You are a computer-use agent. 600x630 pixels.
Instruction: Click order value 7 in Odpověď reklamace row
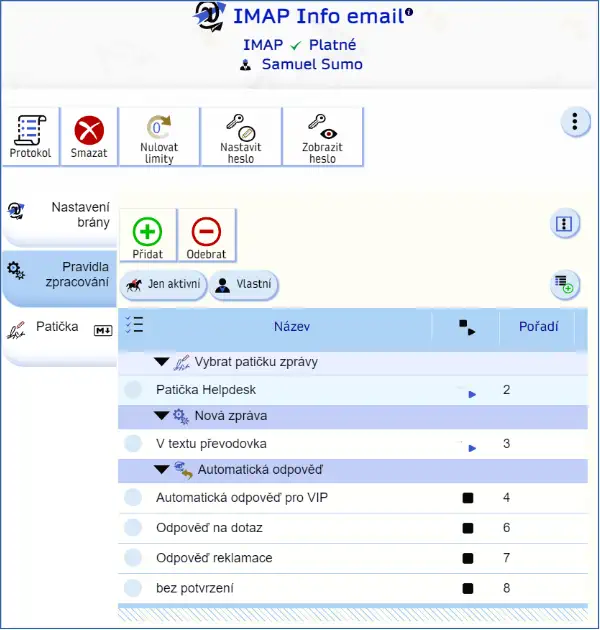tap(506, 558)
